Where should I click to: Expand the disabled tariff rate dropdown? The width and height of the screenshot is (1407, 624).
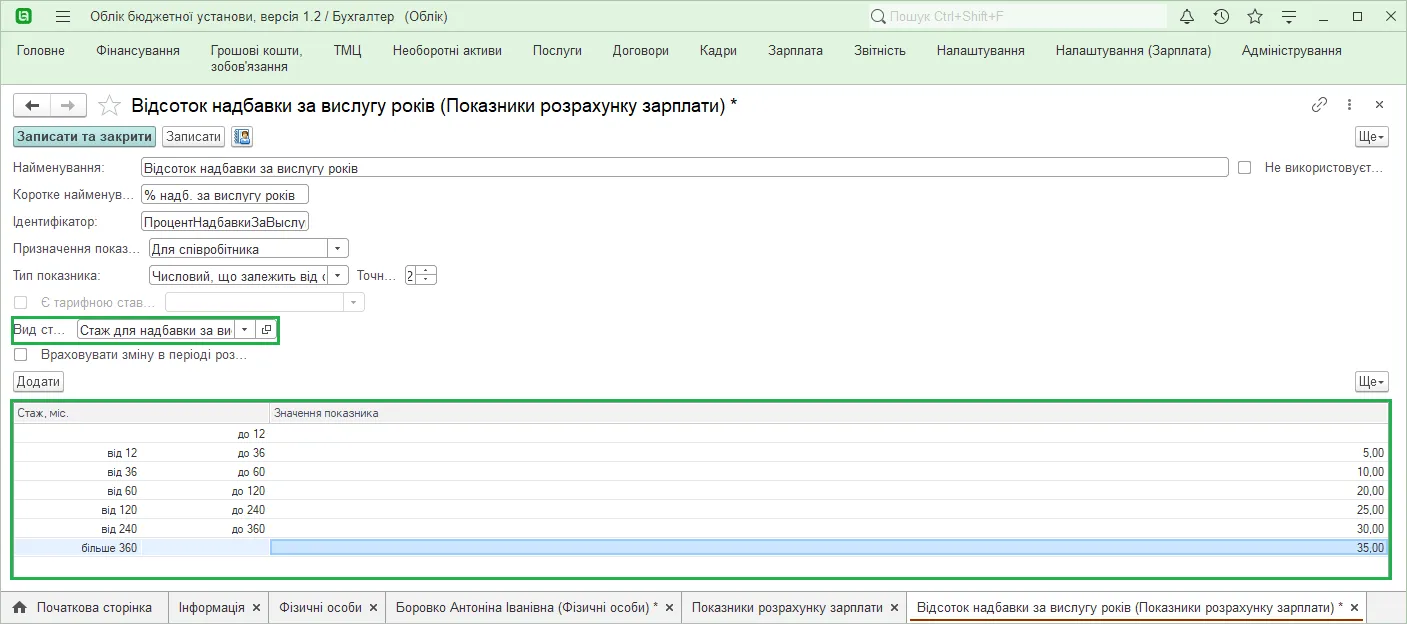(x=354, y=302)
